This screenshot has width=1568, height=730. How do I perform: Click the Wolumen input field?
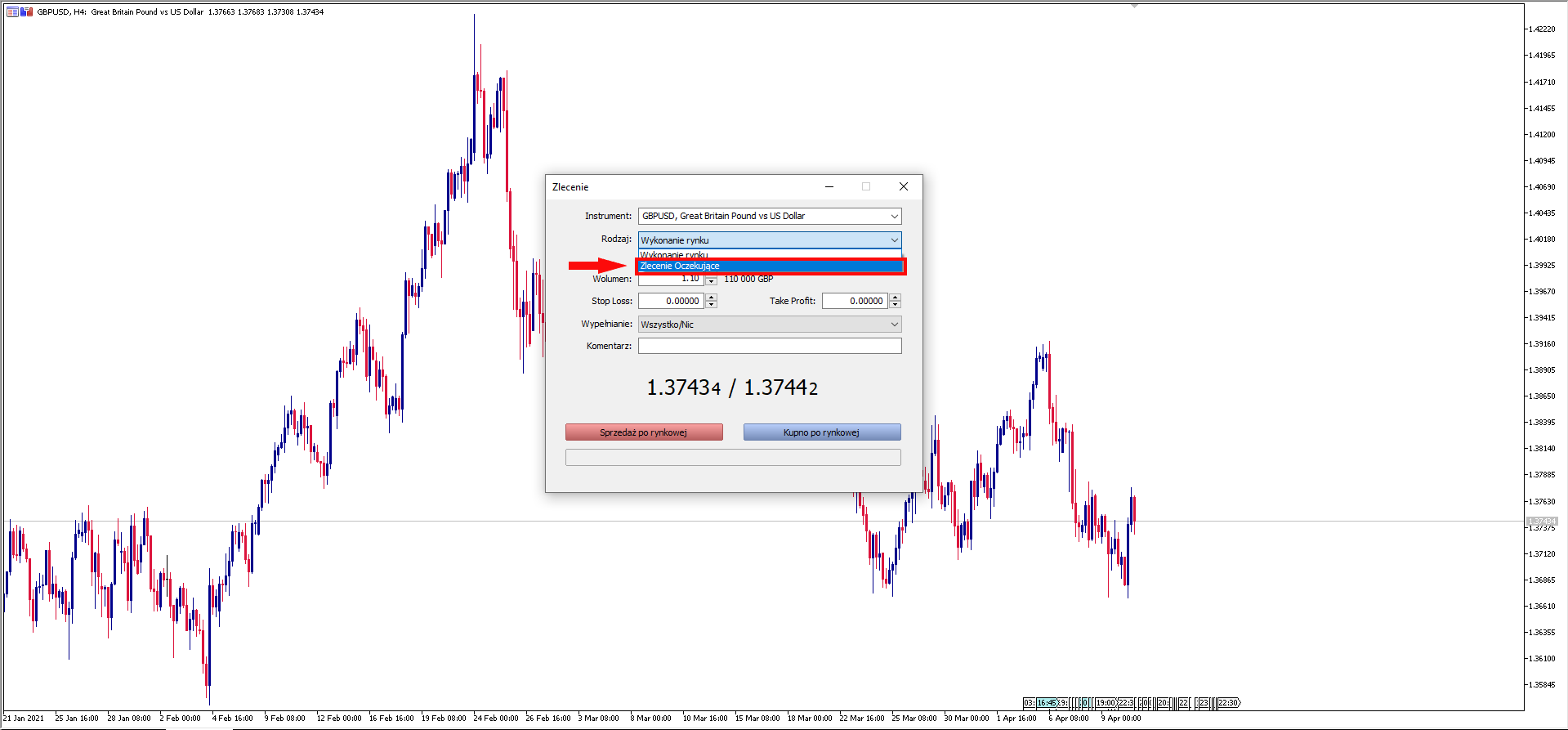(670, 280)
